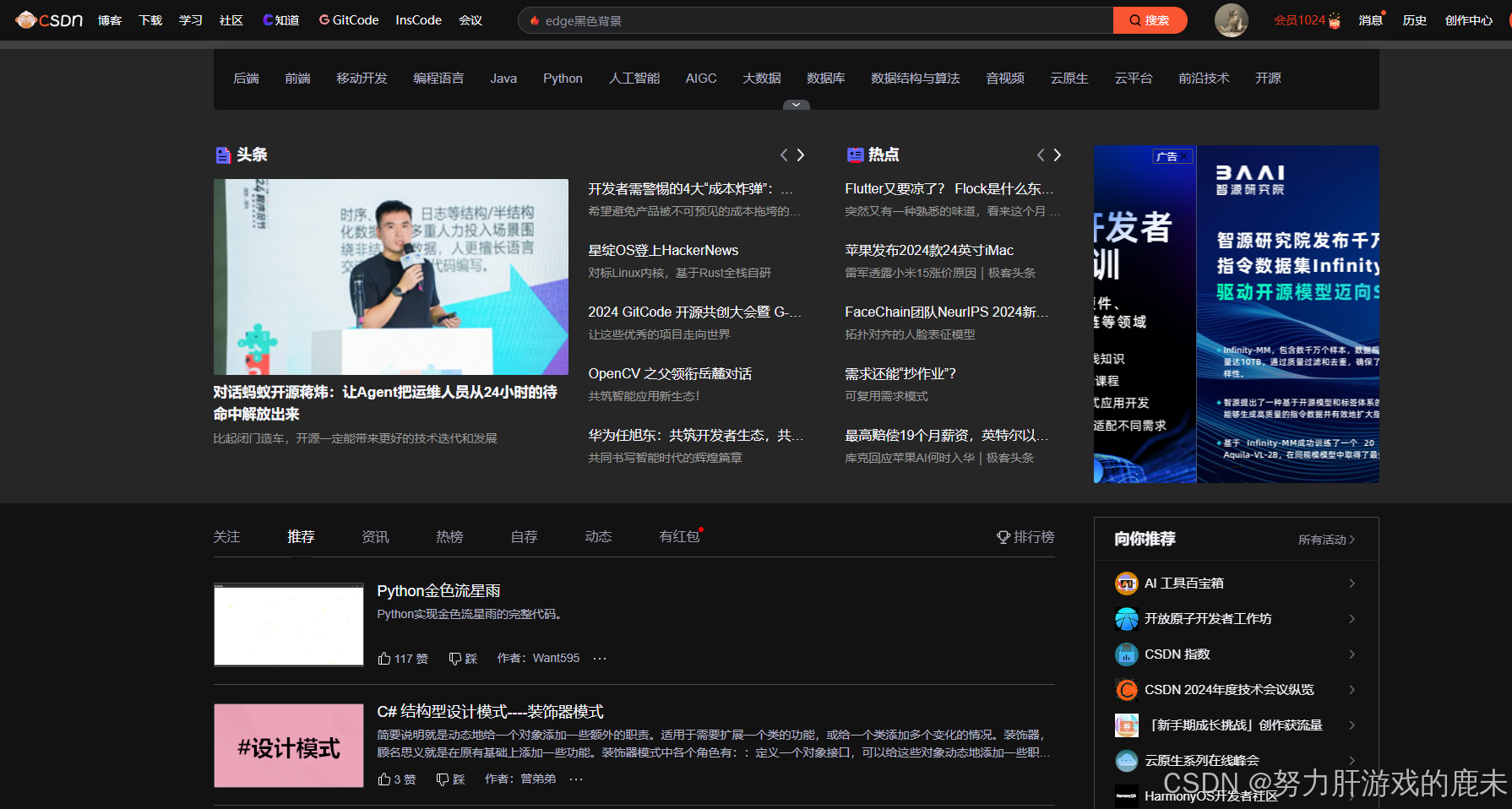Screen dimensions: 1512x809
Task: Click the BAAI 智源研究院 ad banner
Action: (x=1288, y=314)
